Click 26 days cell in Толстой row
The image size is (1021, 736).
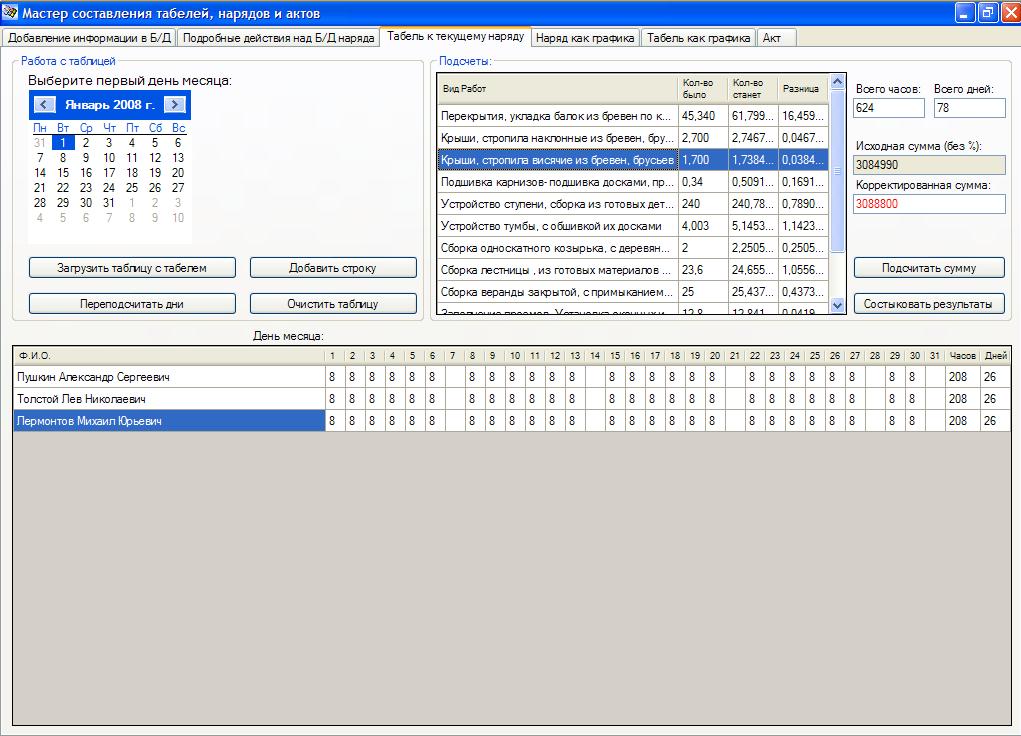[996, 399]
